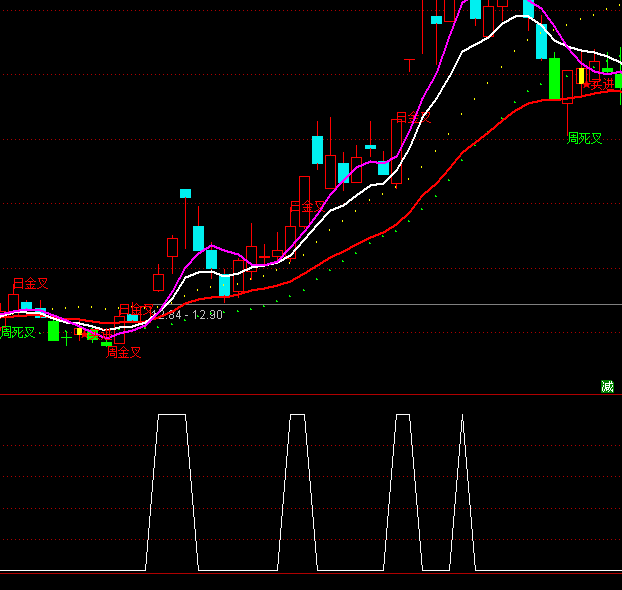
Task: Click the 12.84 - 12.90 price range text
Action: click(188, 314)
